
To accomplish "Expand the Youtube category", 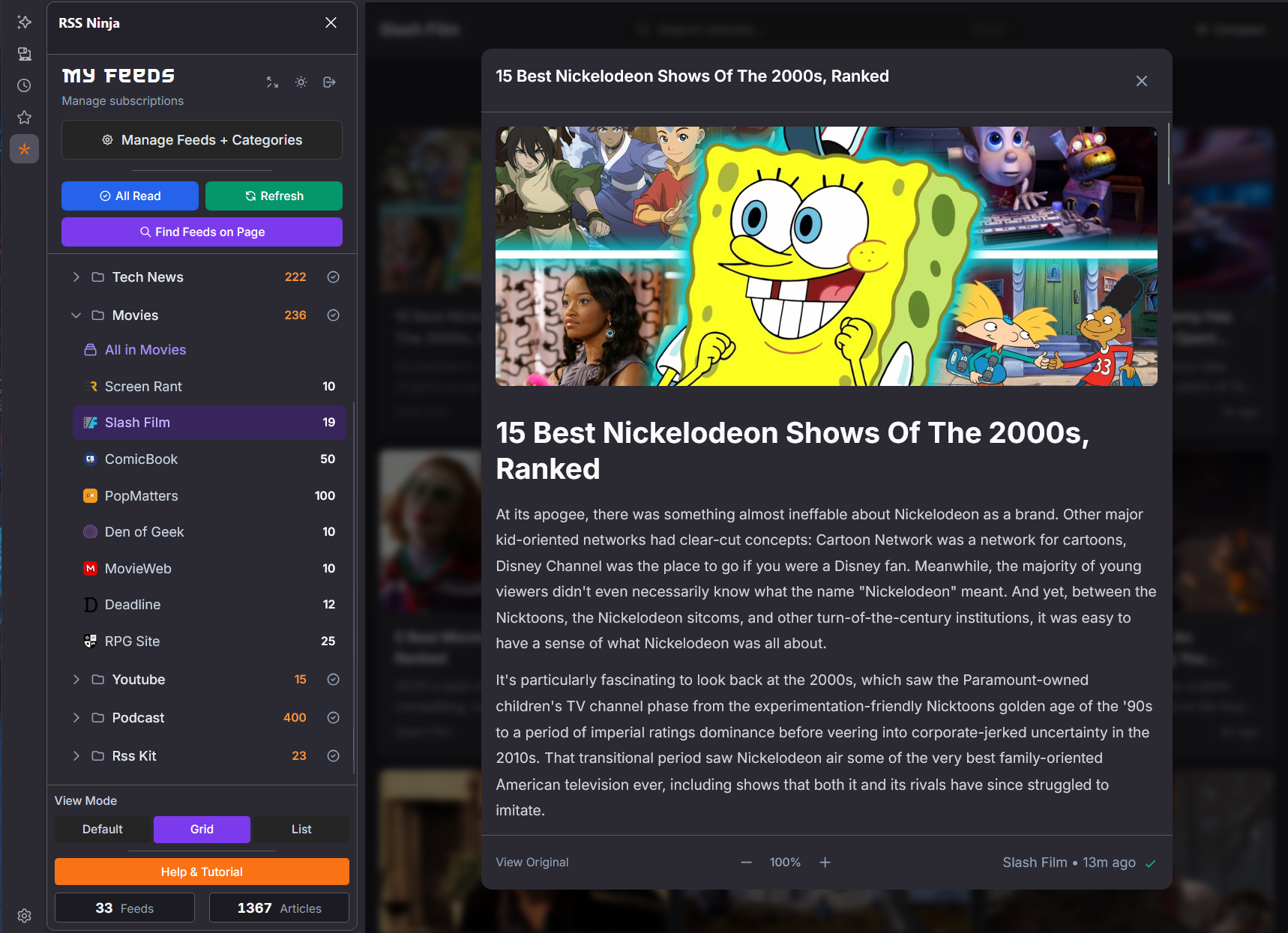I will (x=76, y=679).
